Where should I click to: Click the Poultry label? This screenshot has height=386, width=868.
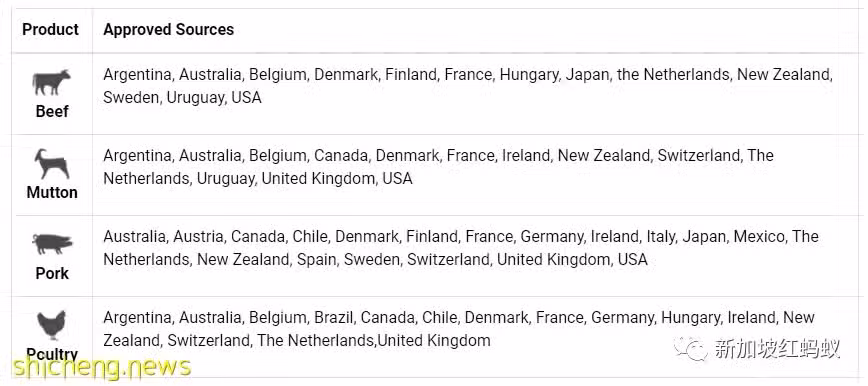click(x=52, y=354)
